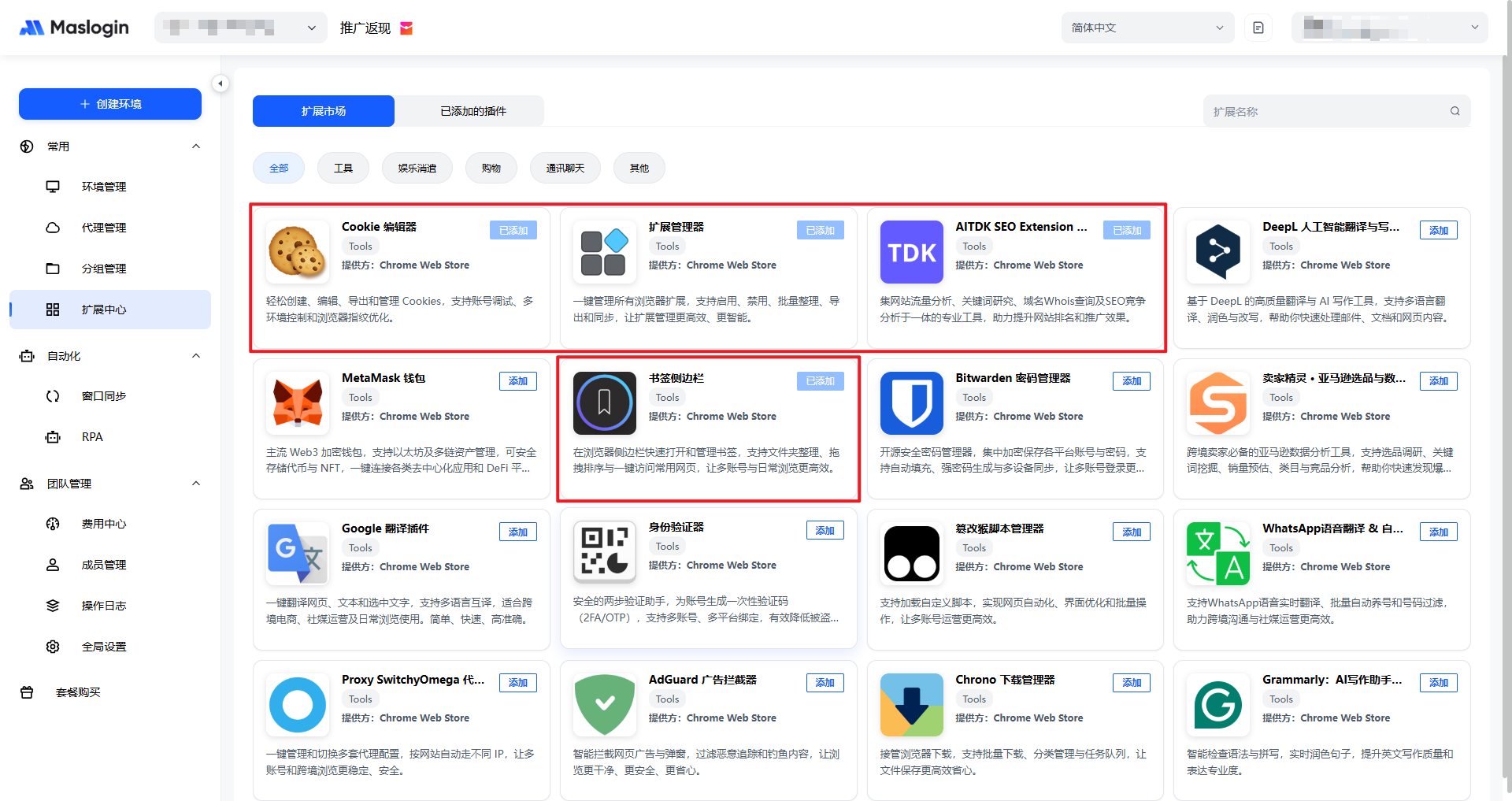Click the search magnifier icon

(1455, 111)
